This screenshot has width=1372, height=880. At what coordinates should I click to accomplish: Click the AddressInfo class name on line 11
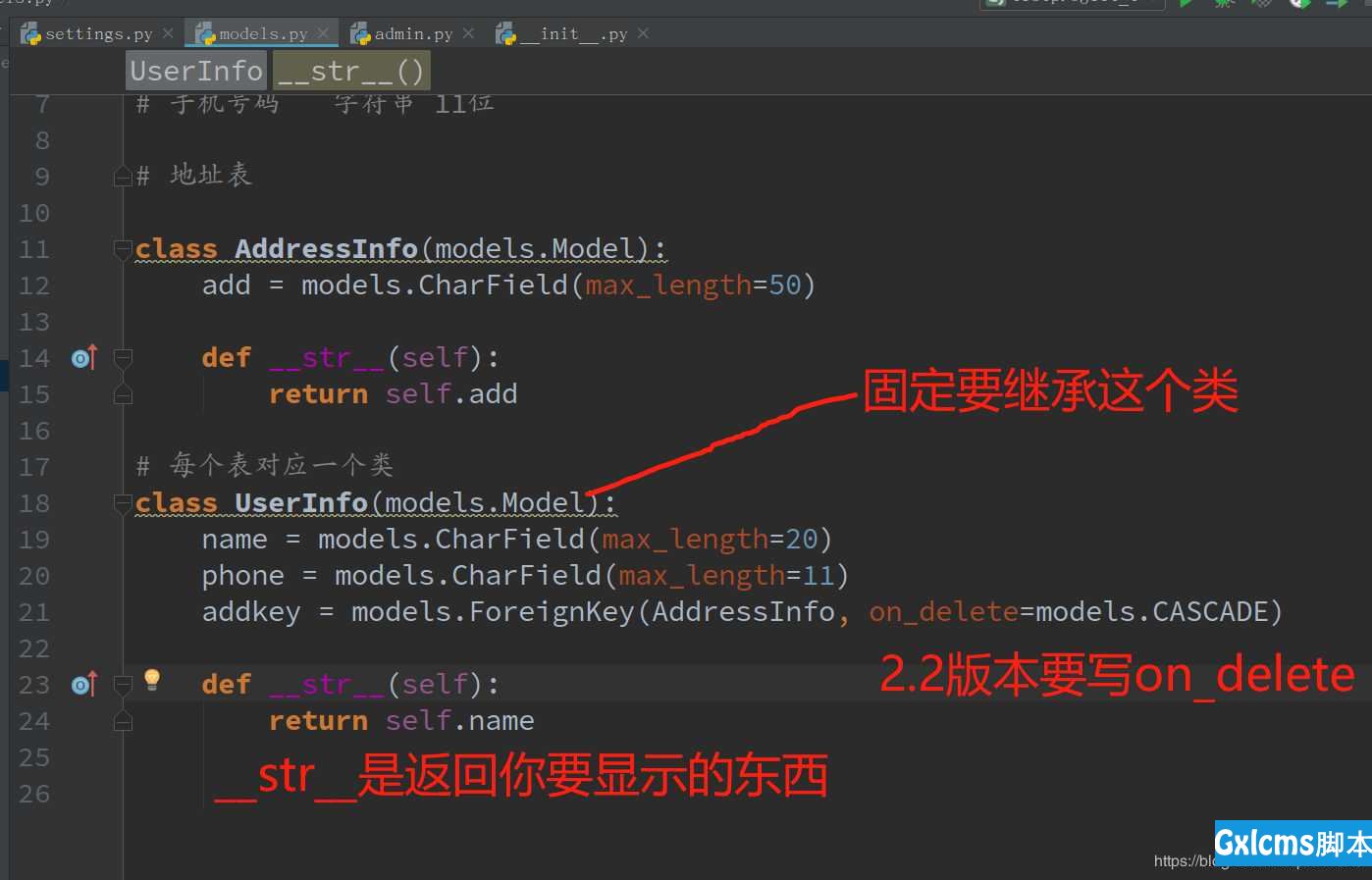[326, 249]
